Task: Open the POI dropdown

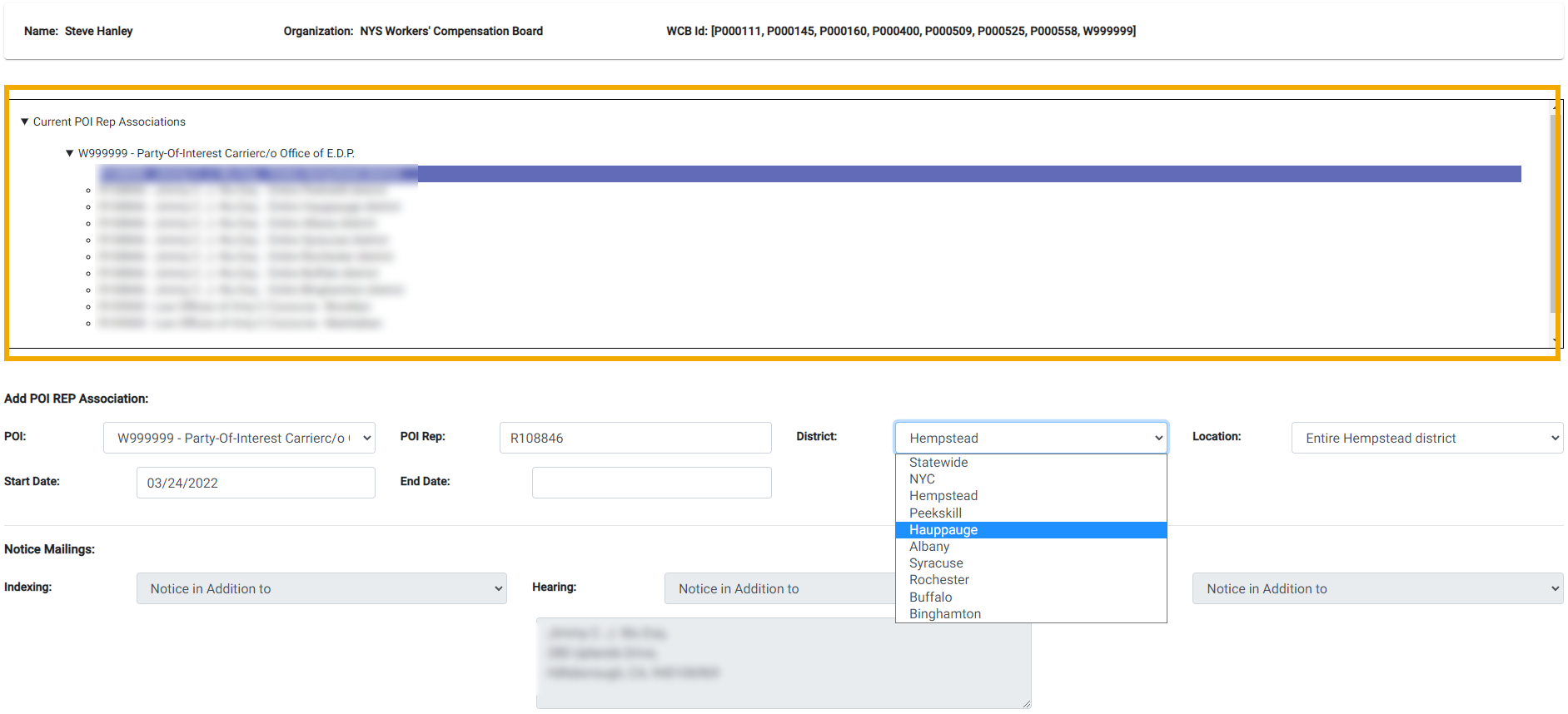Action: 239,438
